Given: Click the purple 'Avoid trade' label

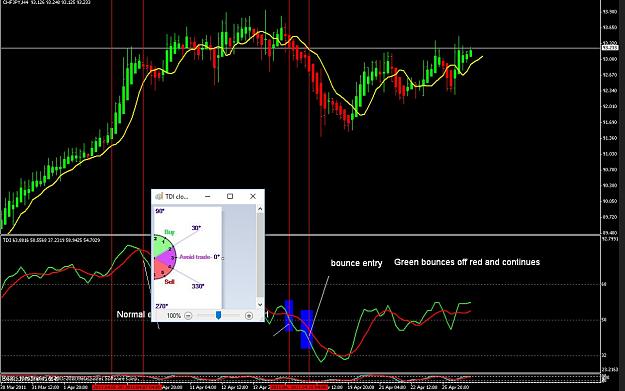Looking at the screenshot, I should coord(195,257).
